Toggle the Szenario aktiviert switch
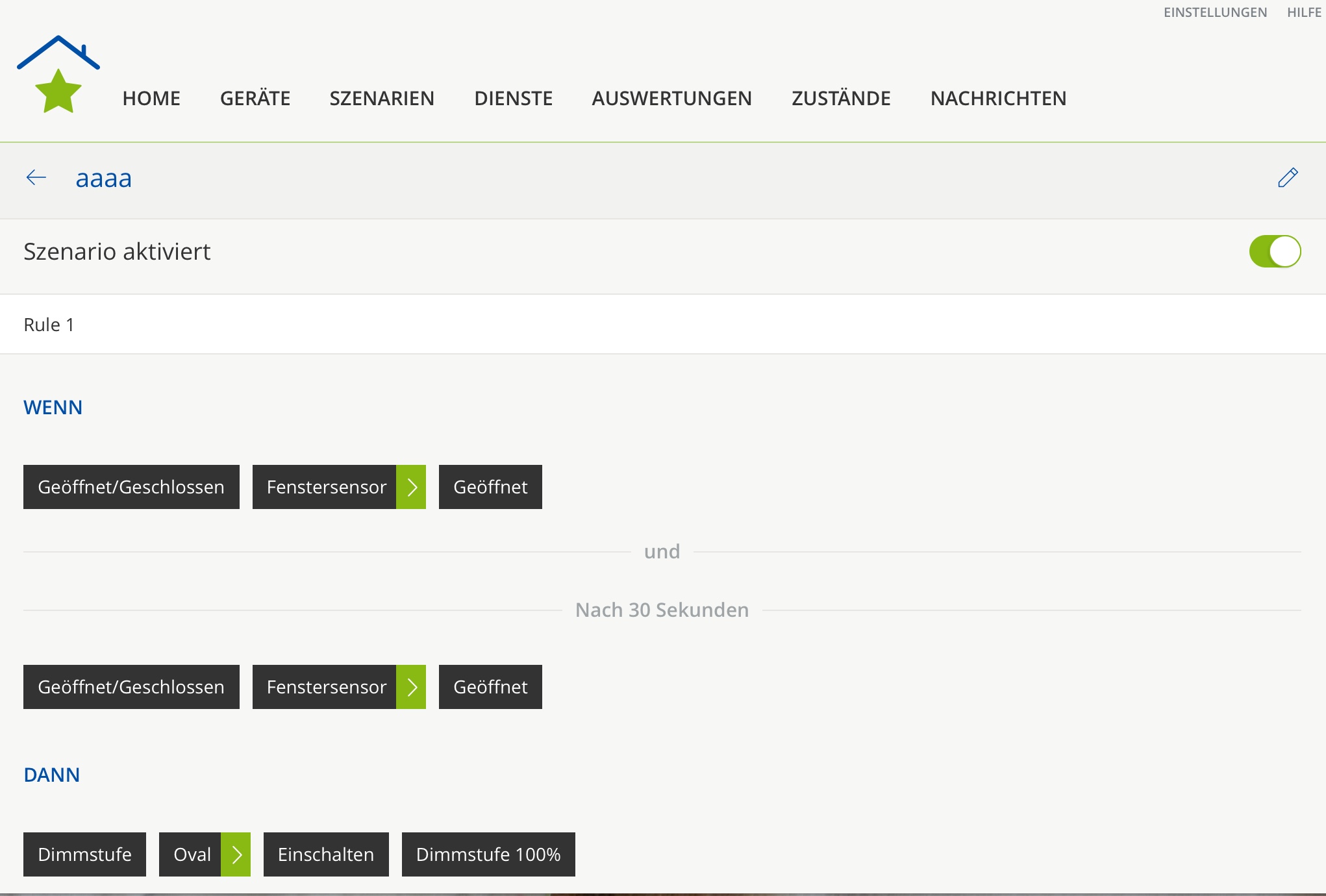 pos(1274,252)
